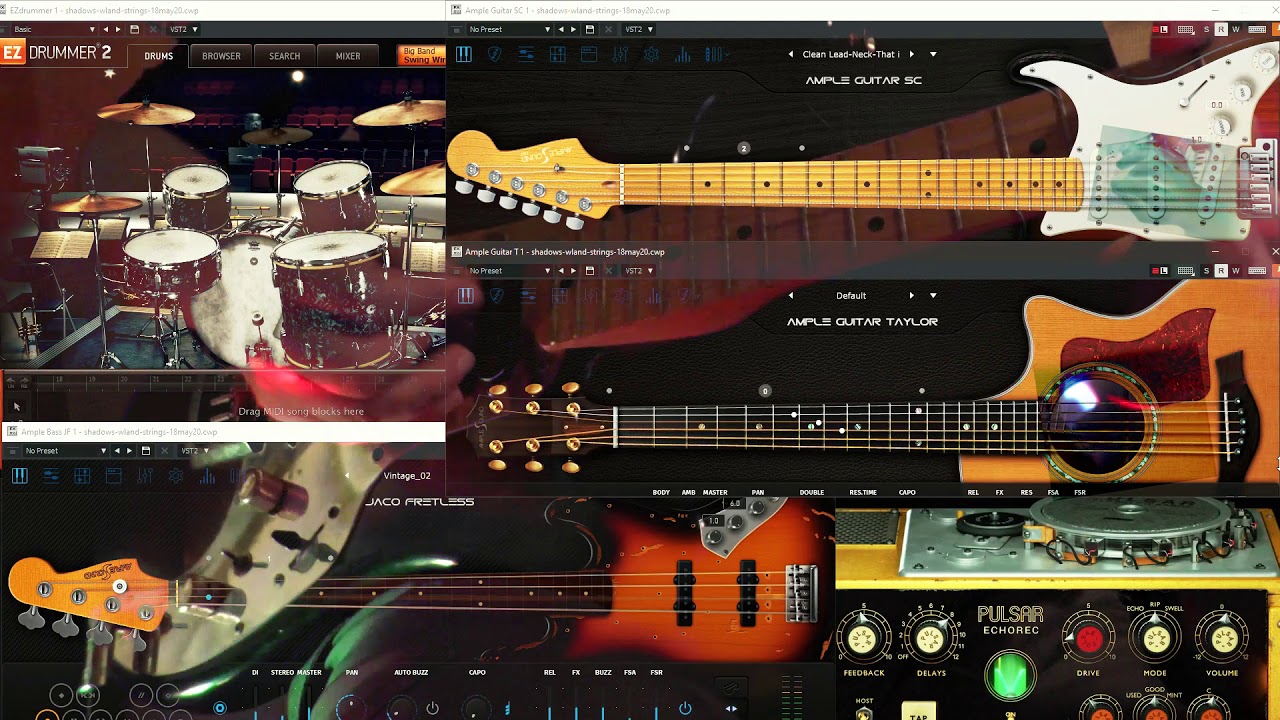This screenshot has height=720, width=1280.
Task: Save preset in the Ample Bass plugin header
Action: point(145,451)
